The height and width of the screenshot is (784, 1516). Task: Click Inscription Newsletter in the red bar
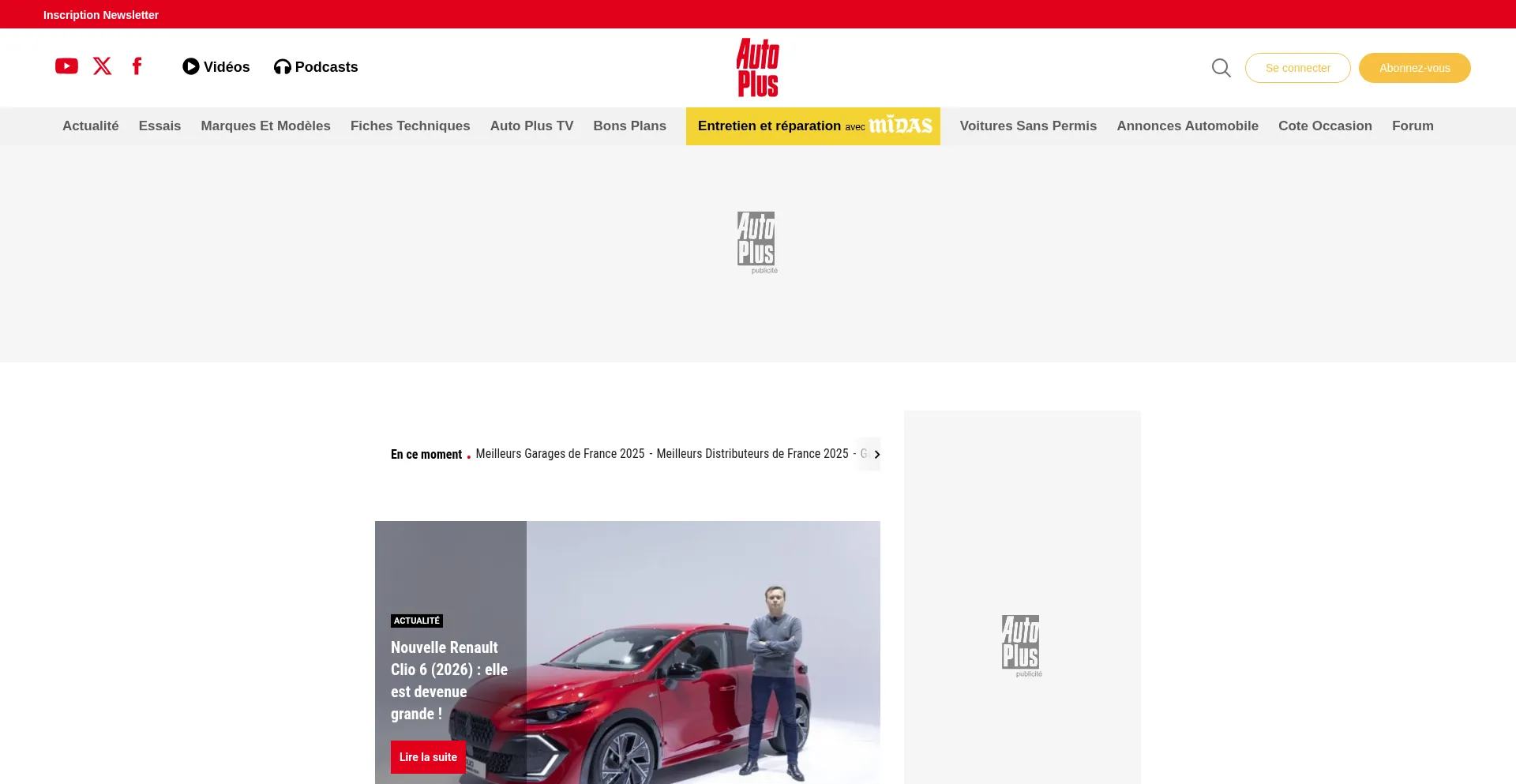(x=101, y=15)
